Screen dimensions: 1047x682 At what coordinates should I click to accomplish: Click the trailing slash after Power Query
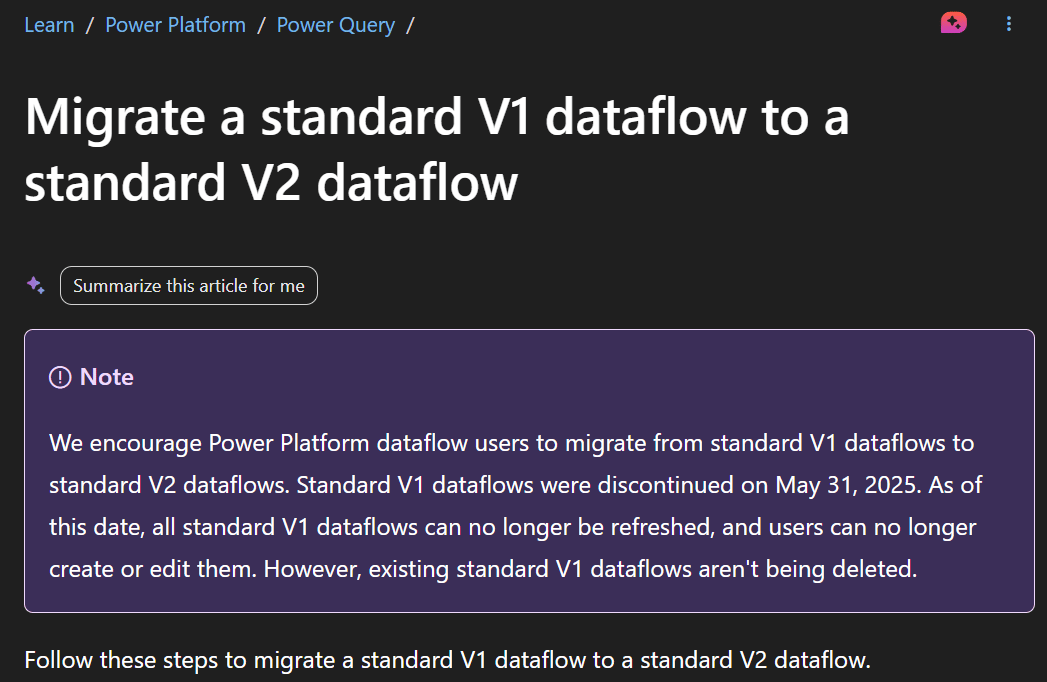tap(410, 25)
